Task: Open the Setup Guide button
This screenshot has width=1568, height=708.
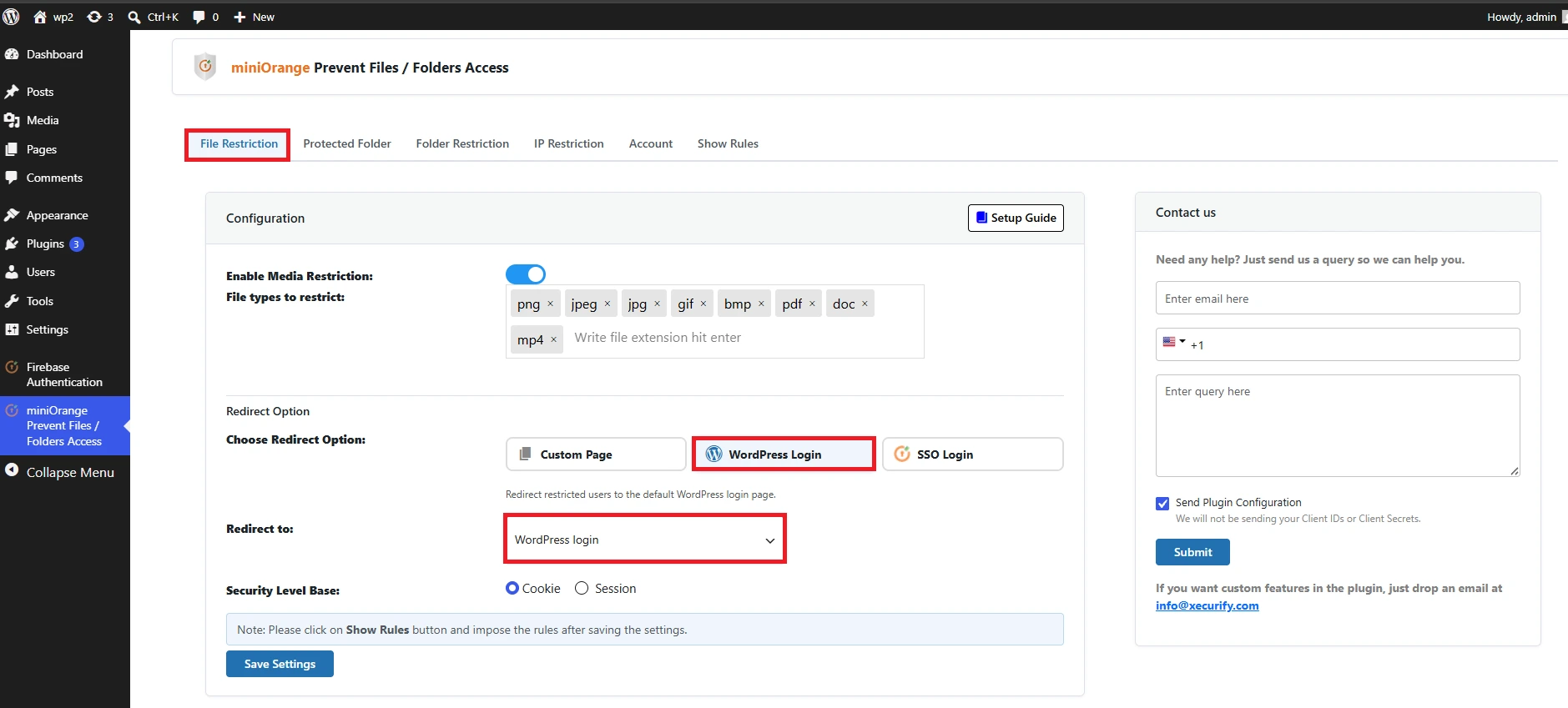Action: 1016,218
